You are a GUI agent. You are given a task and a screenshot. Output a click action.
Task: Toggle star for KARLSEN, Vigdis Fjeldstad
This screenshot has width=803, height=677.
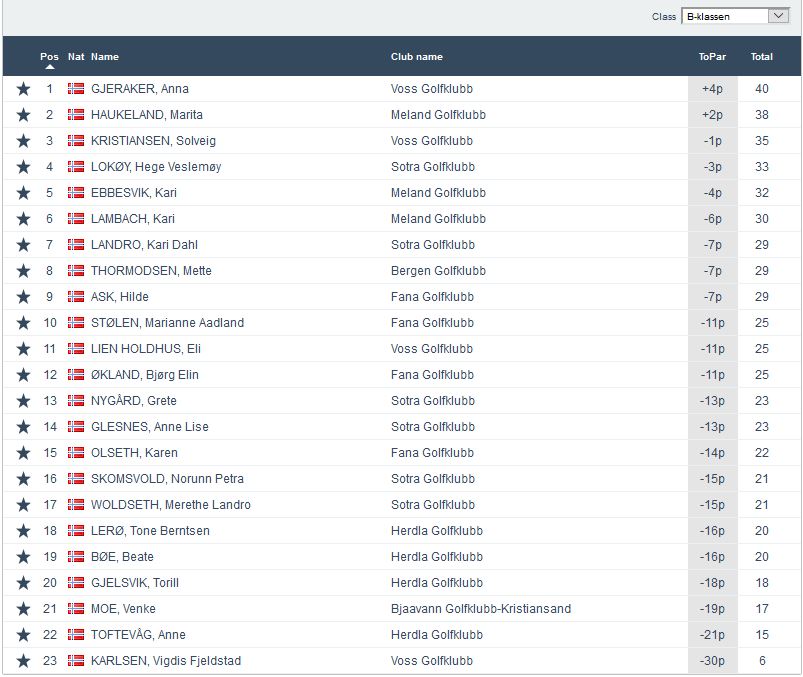point(23,661)
